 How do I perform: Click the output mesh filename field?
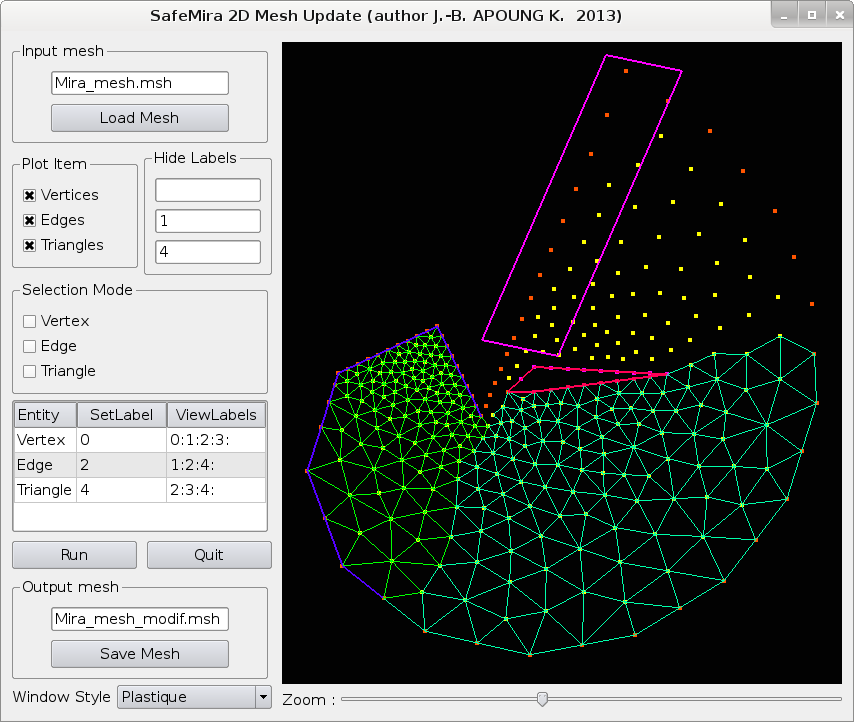140,620
